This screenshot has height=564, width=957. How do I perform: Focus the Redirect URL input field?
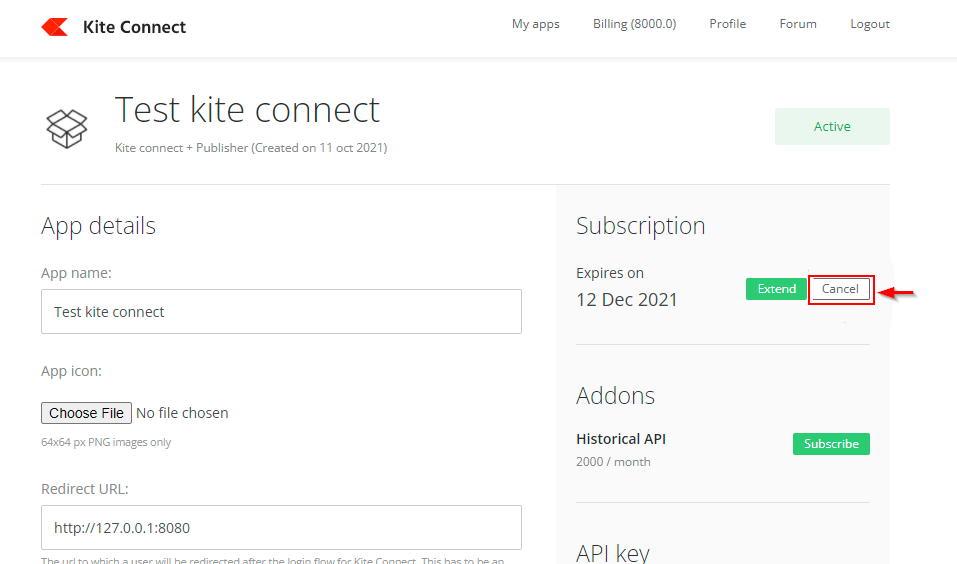tap(281, 527)
